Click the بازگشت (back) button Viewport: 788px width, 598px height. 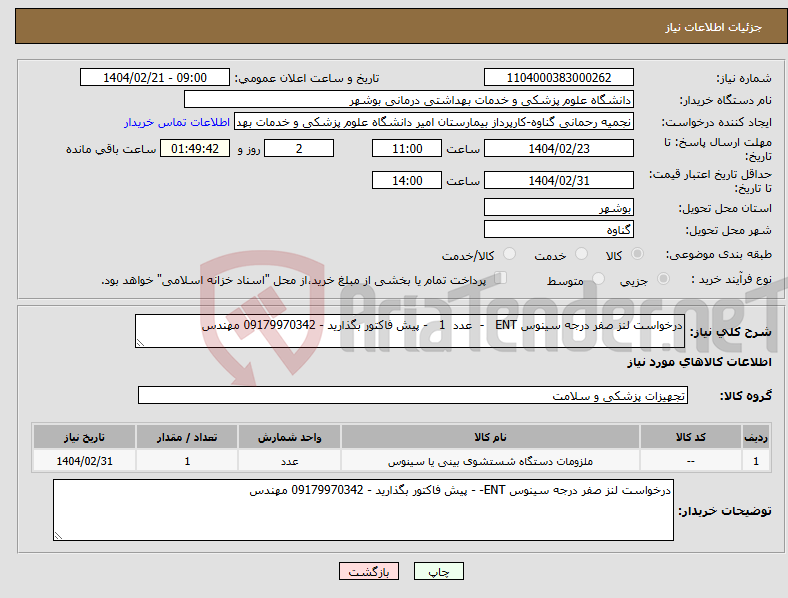(369, 571)
